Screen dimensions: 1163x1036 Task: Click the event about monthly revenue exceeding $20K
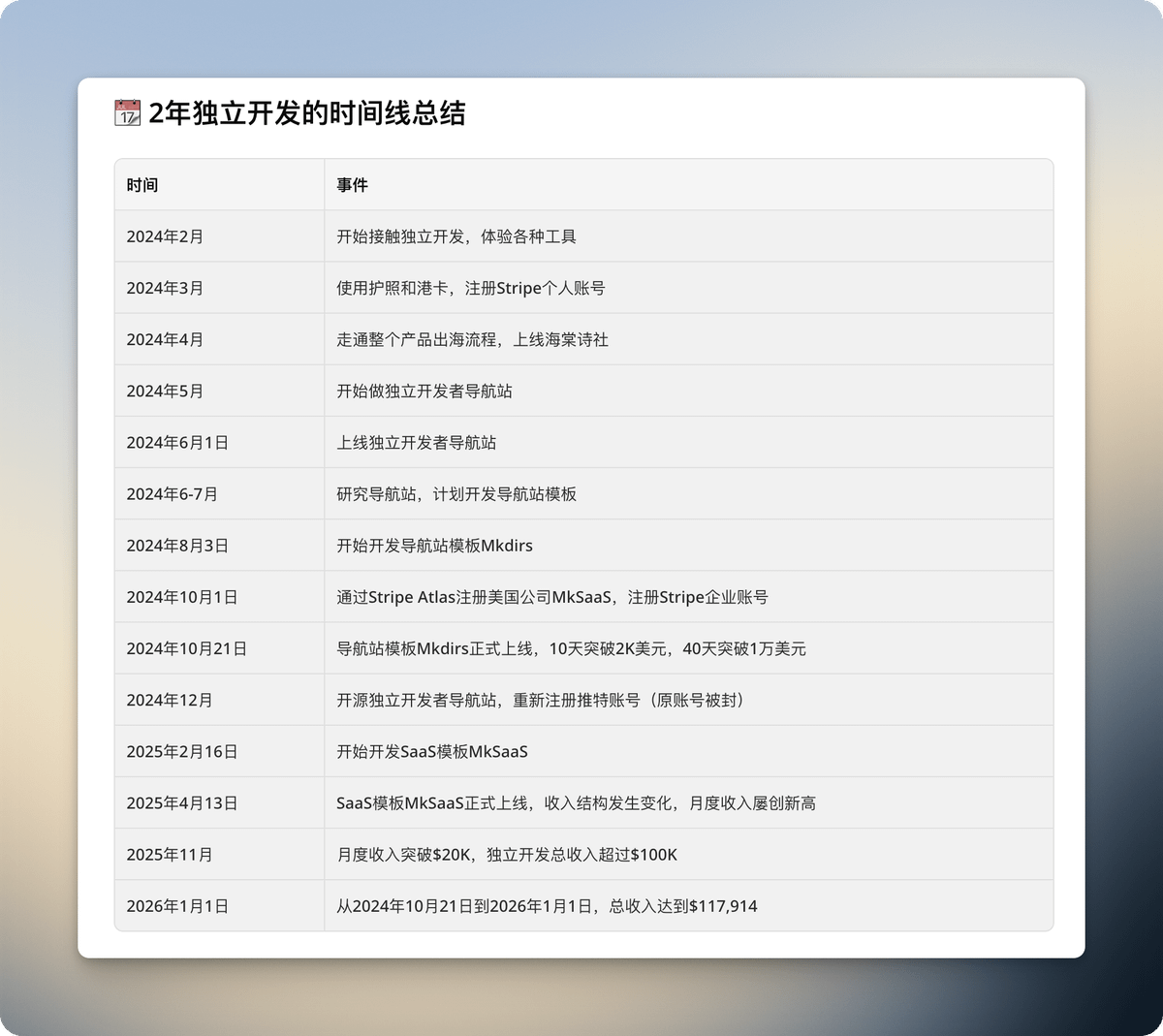507,854
